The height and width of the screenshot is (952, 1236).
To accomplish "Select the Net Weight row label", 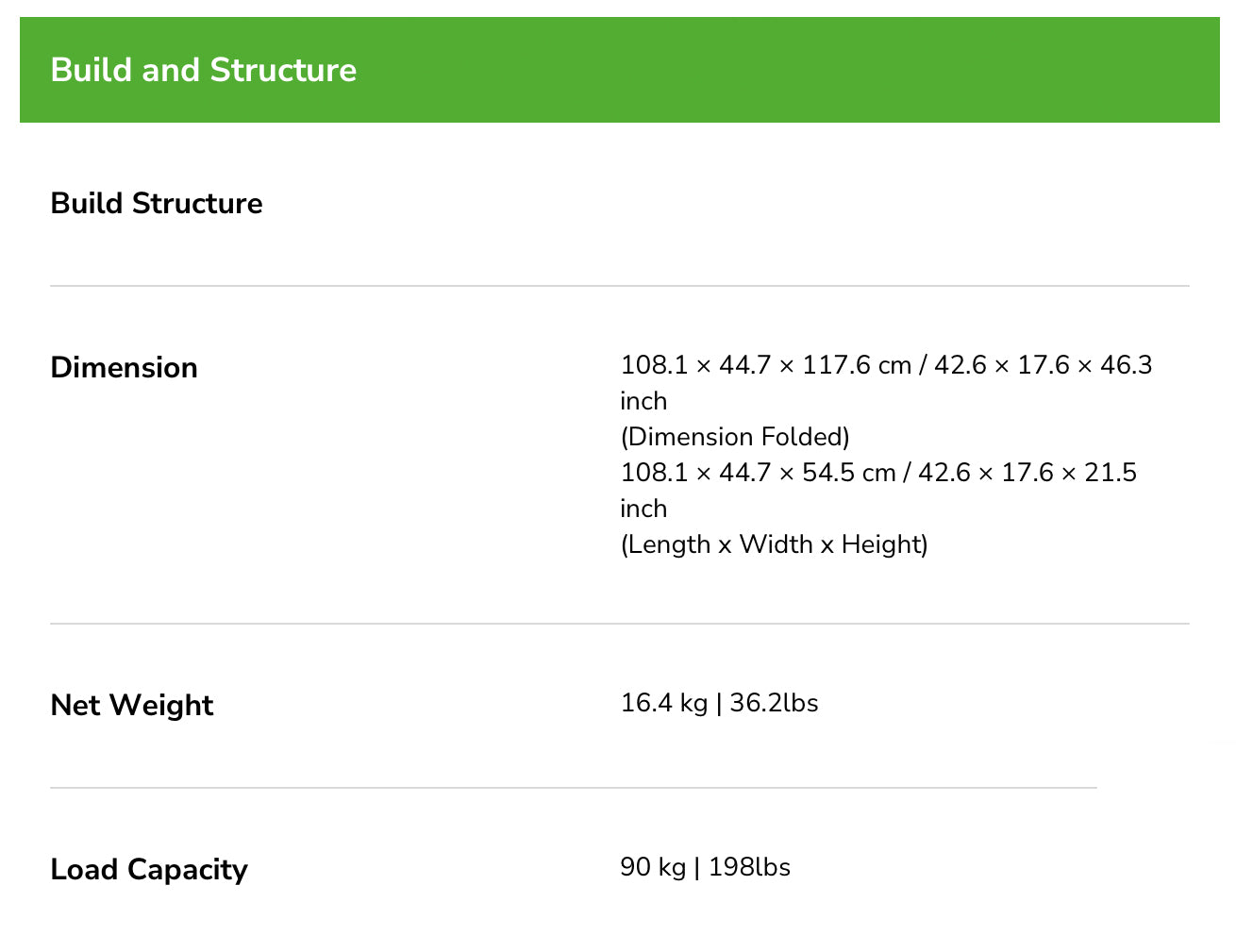I will pos(132,705).
